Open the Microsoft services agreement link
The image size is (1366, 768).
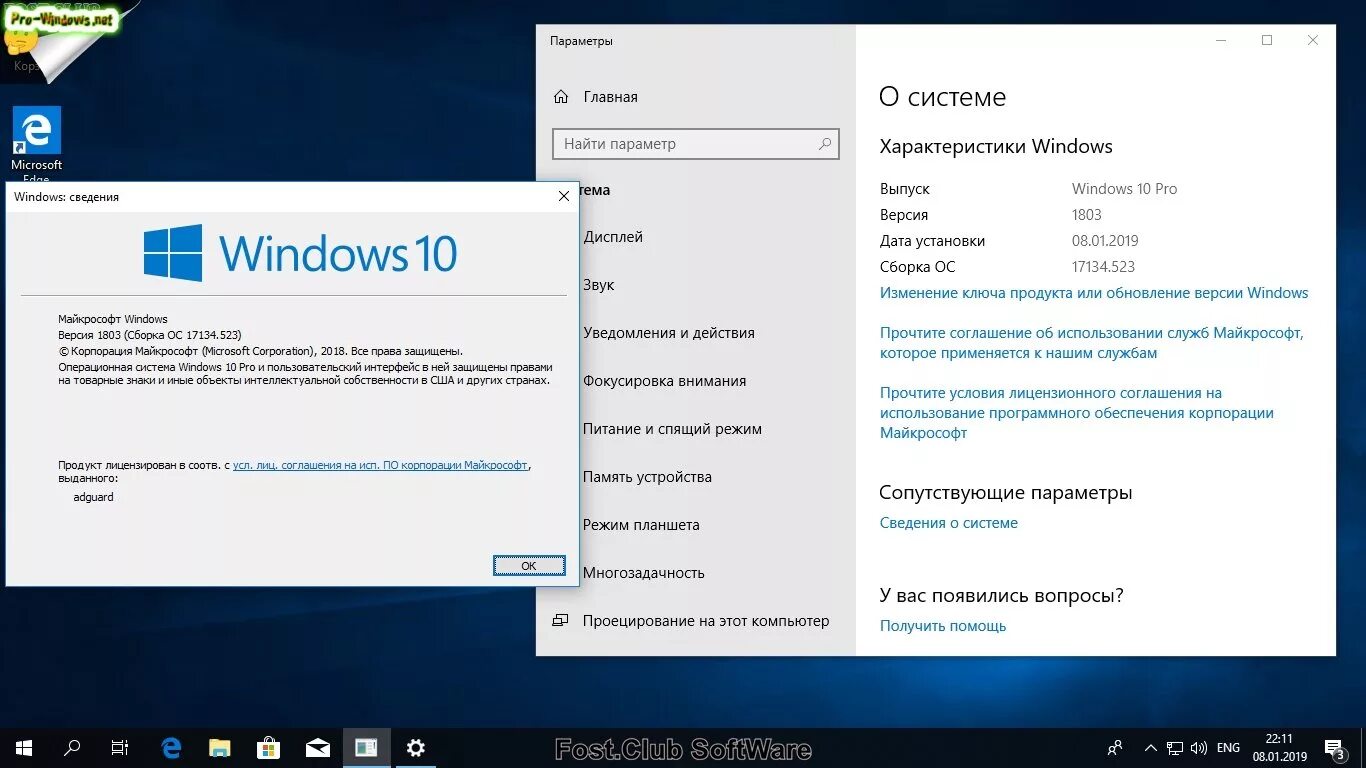[1092, 343]
